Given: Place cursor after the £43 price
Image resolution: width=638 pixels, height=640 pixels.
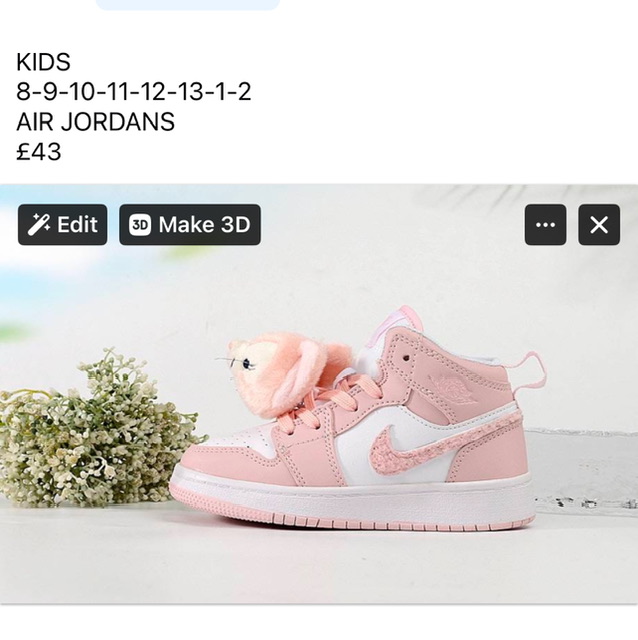Looking at the screenshot, I should point(61,151).
